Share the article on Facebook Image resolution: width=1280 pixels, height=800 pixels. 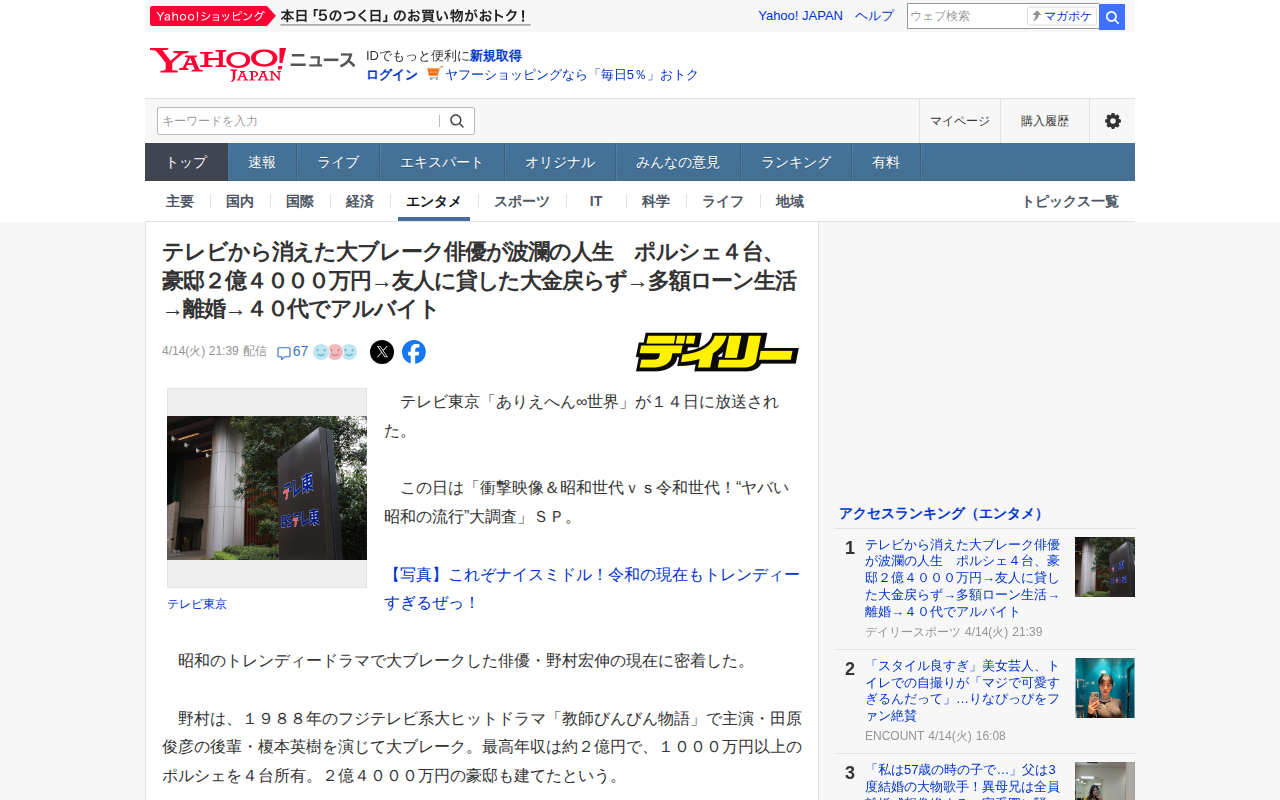(x=414, y=352)
